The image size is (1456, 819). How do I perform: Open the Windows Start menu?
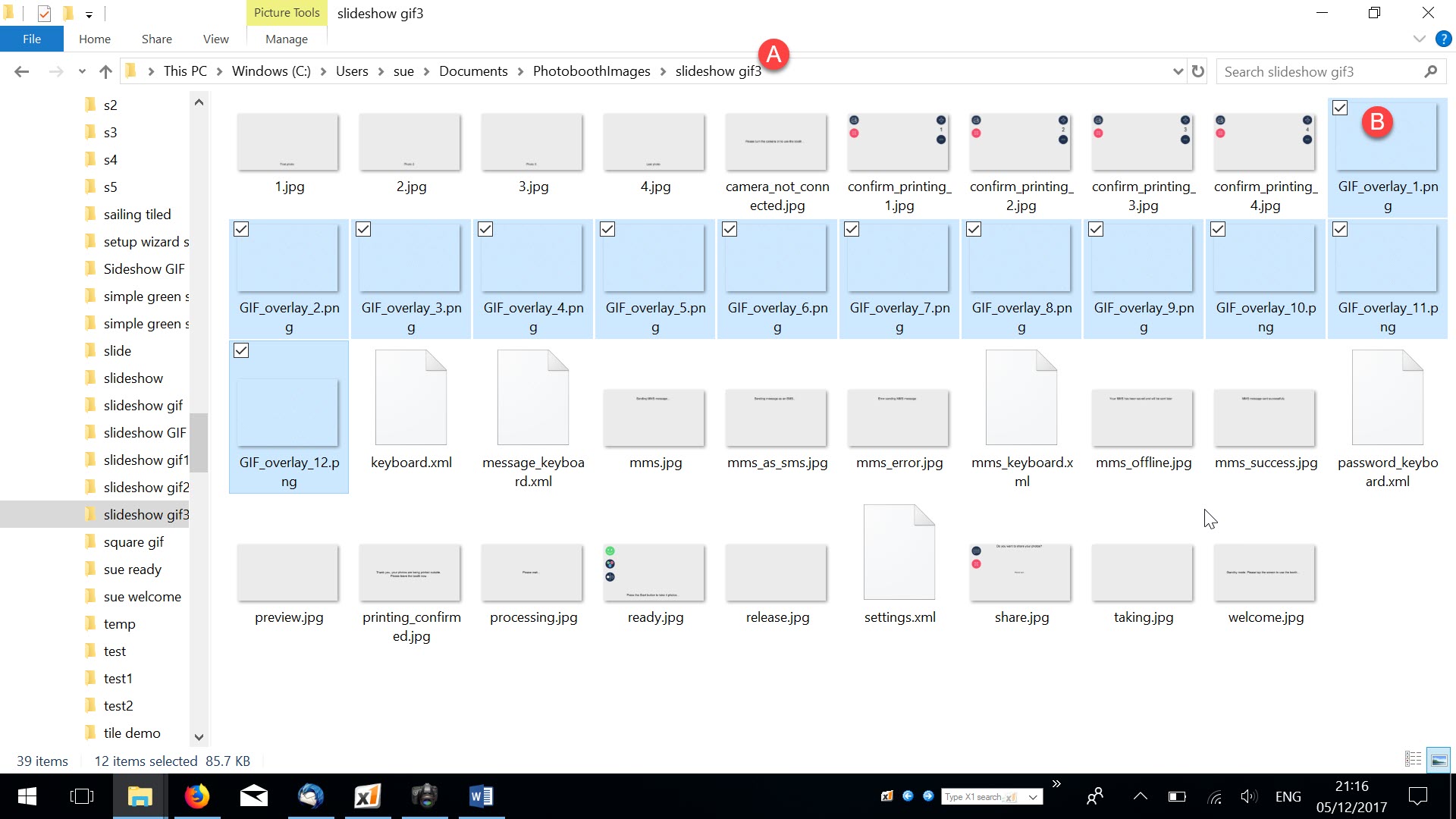coord(27,796)
